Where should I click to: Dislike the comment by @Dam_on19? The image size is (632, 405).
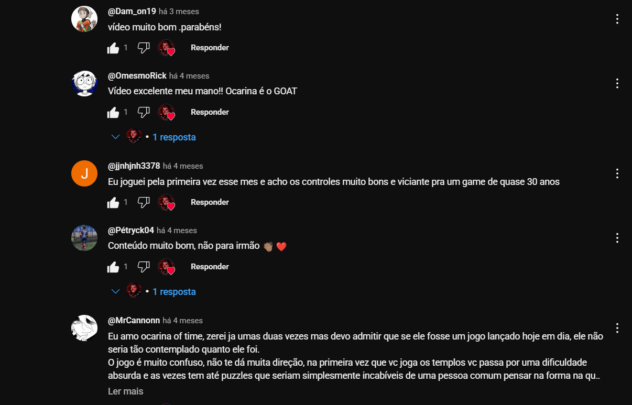click(x=143, y=48)
